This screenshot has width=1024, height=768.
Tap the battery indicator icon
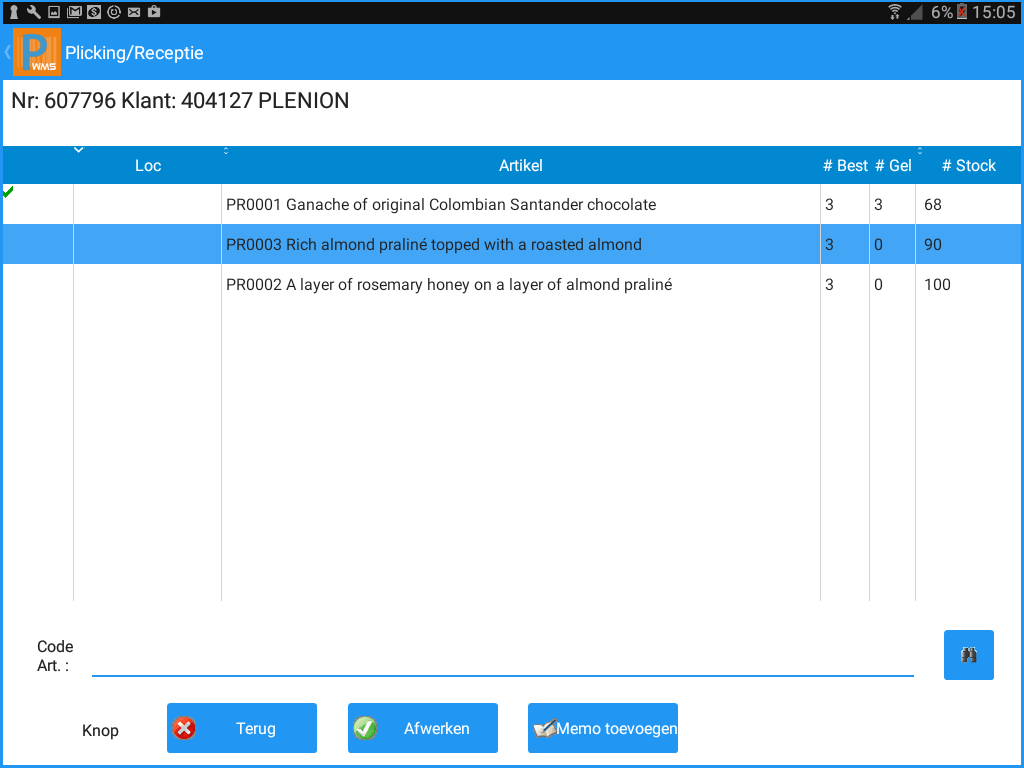962,12
